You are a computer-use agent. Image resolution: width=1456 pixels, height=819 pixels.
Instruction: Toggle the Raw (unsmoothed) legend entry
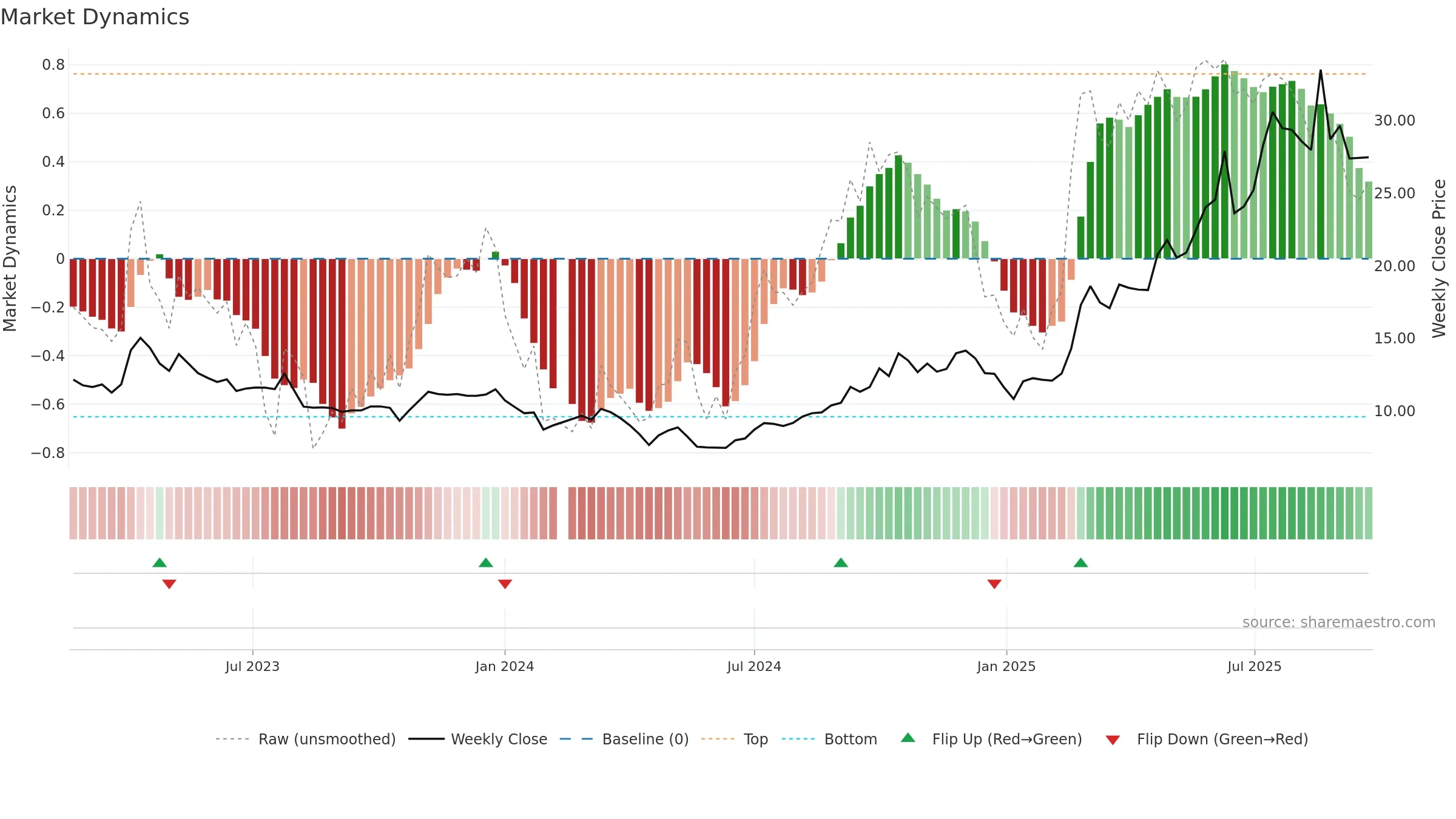point(306,739)
